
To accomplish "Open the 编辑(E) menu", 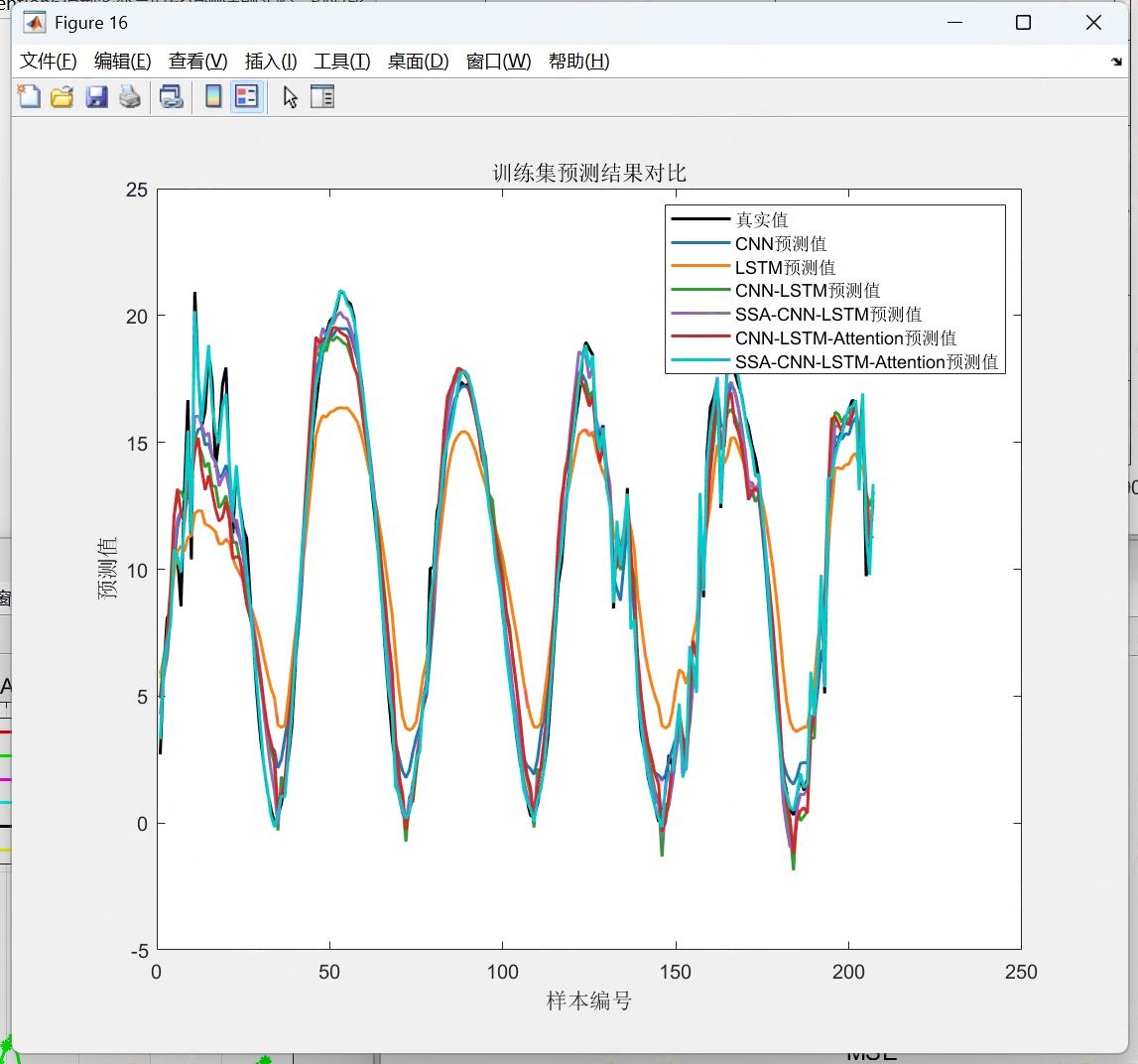I will pyautogui.click(x=121, y=61).
